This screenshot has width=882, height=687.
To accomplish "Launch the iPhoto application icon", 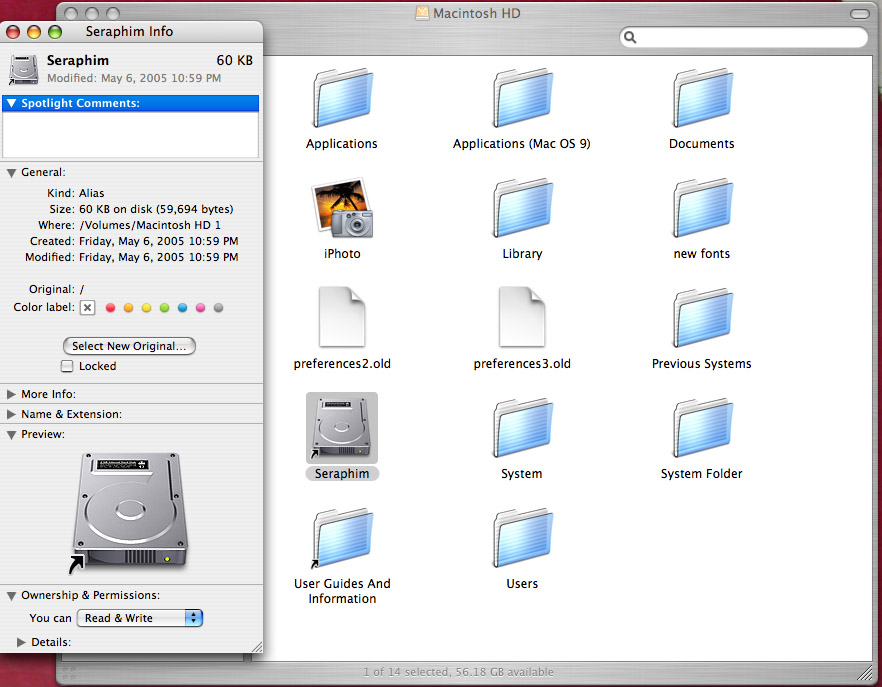I will [x=343, y=208].
